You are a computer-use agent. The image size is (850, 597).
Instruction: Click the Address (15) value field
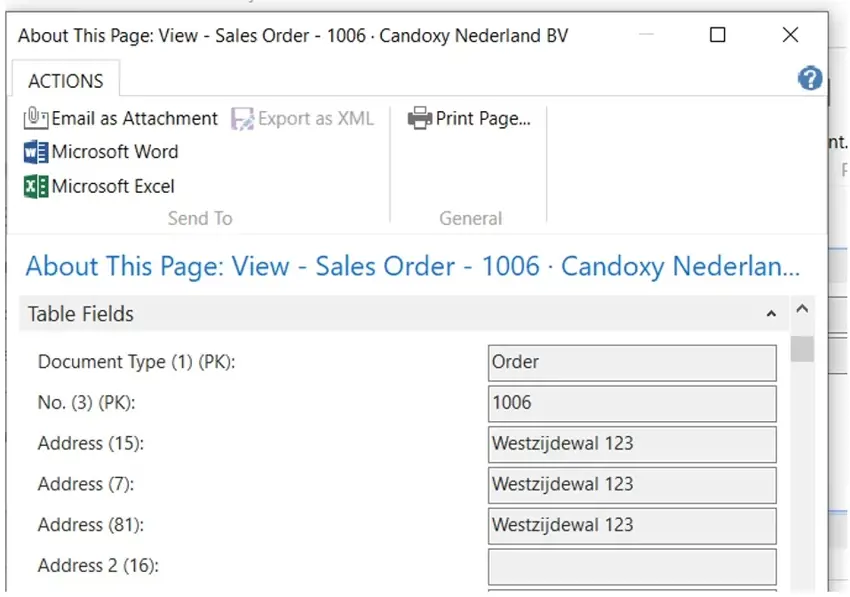(632, 444)
